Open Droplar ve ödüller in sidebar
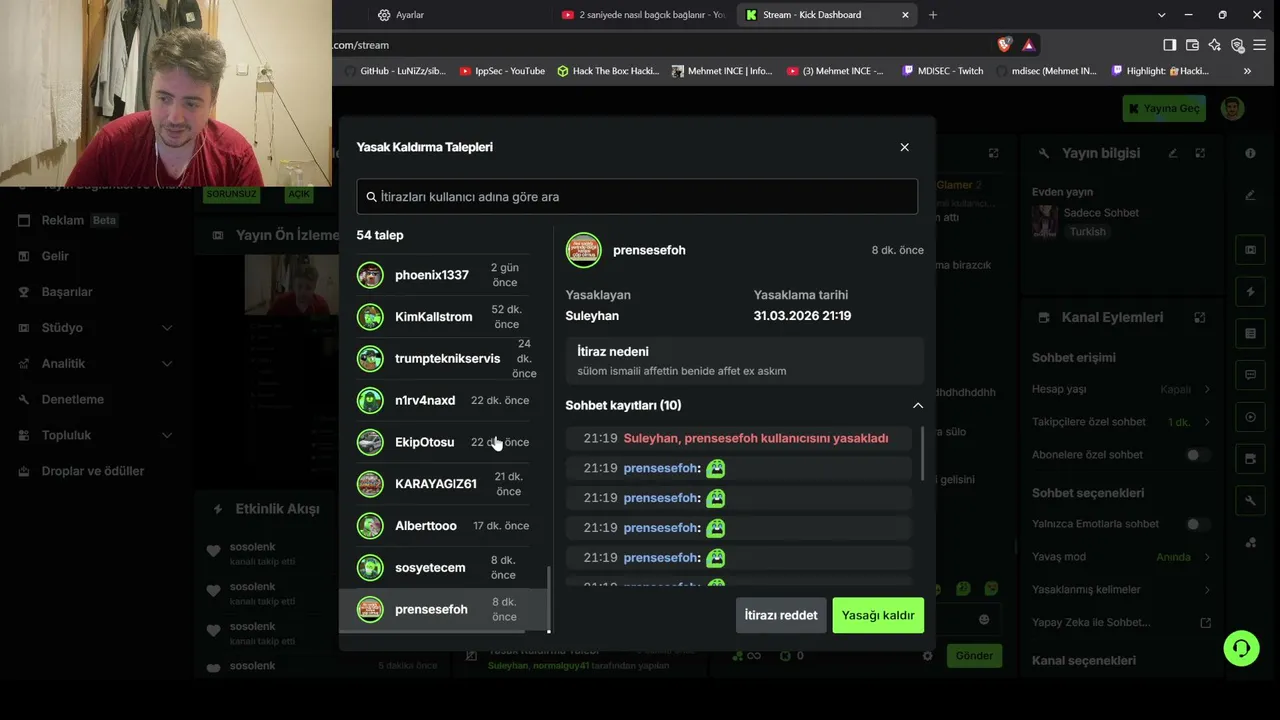1280x720 pixels. click(93, 471)
